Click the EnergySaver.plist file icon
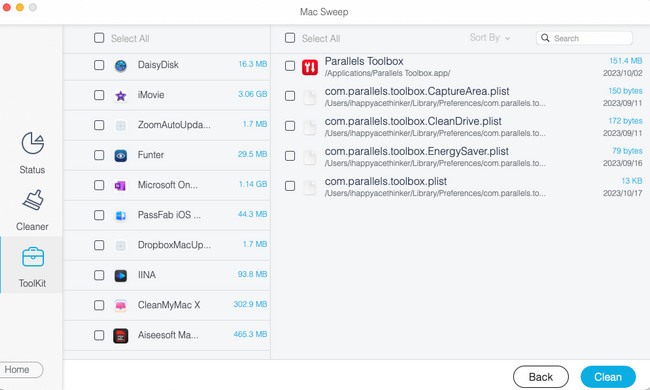Image resolution: width=650 pixels, height=390 pixels. coord(310,157)
